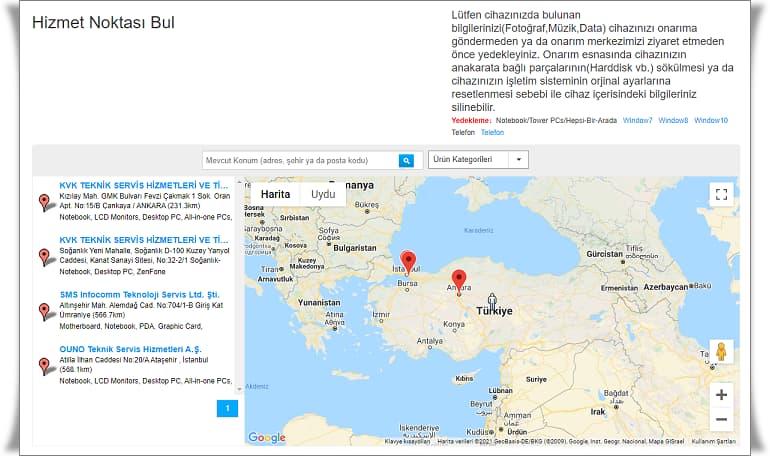
Task: Click the Google logo on the map
Action: click(266, 437)
